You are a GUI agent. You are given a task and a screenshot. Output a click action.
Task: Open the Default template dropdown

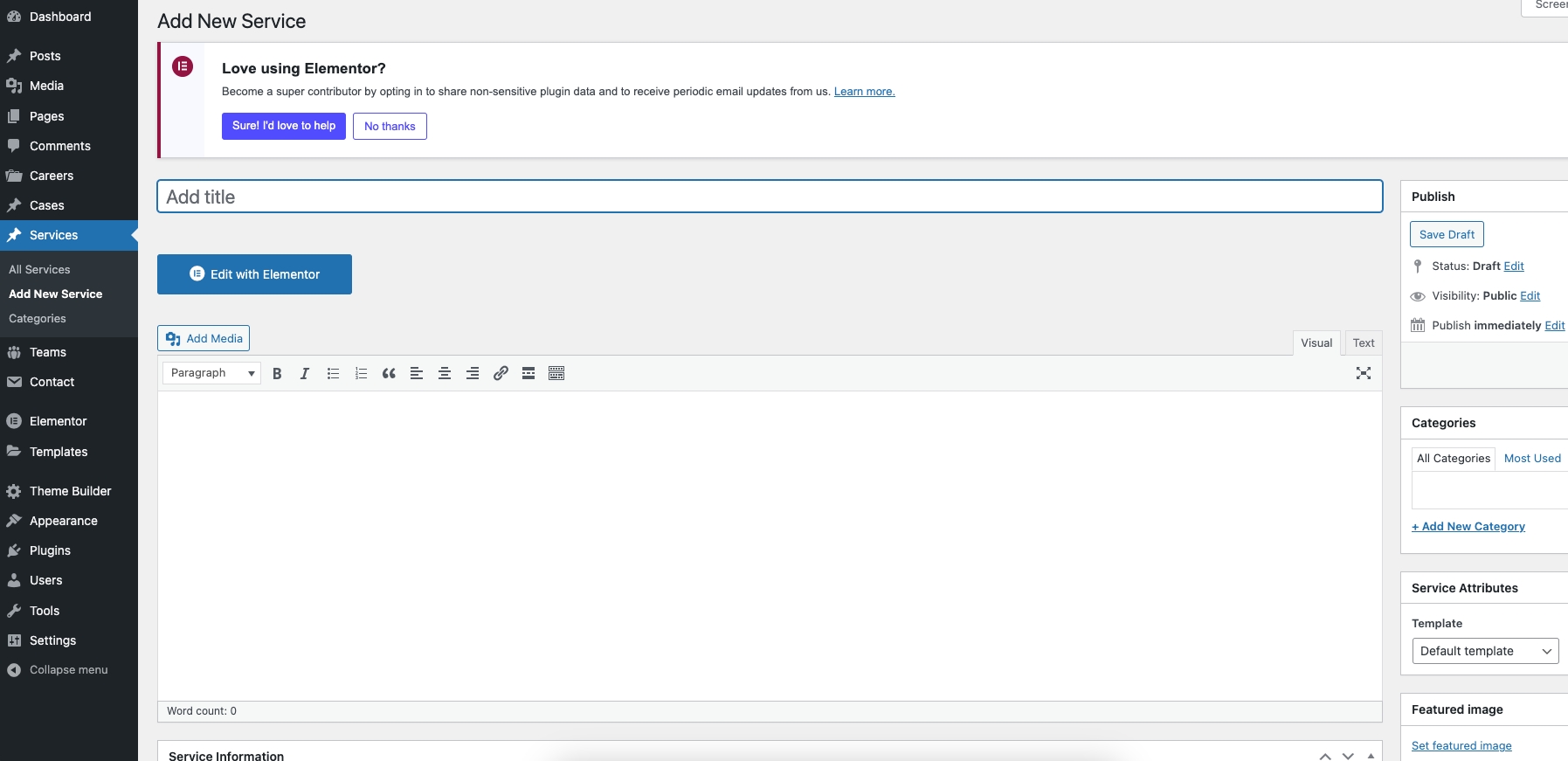coord(1484,651)
